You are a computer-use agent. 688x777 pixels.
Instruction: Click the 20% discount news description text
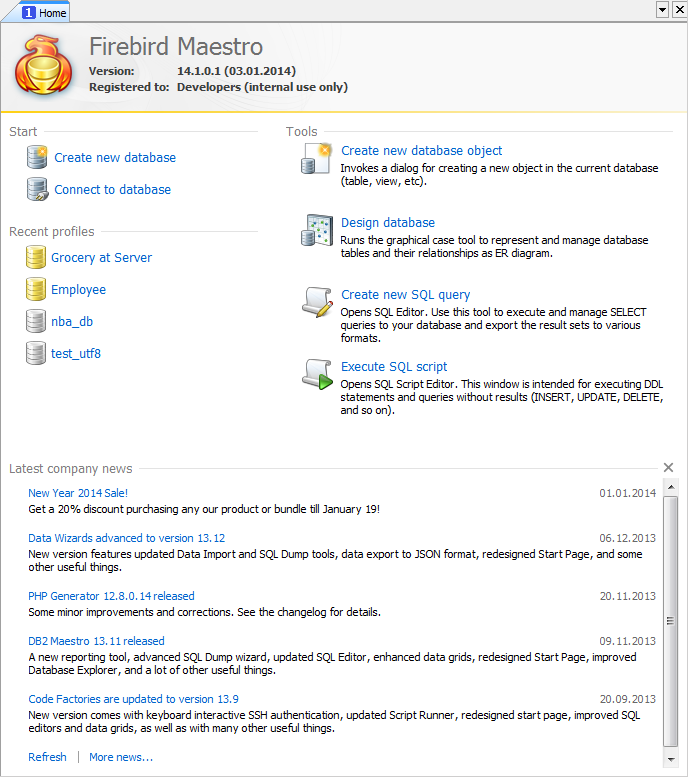pos(204,509)
